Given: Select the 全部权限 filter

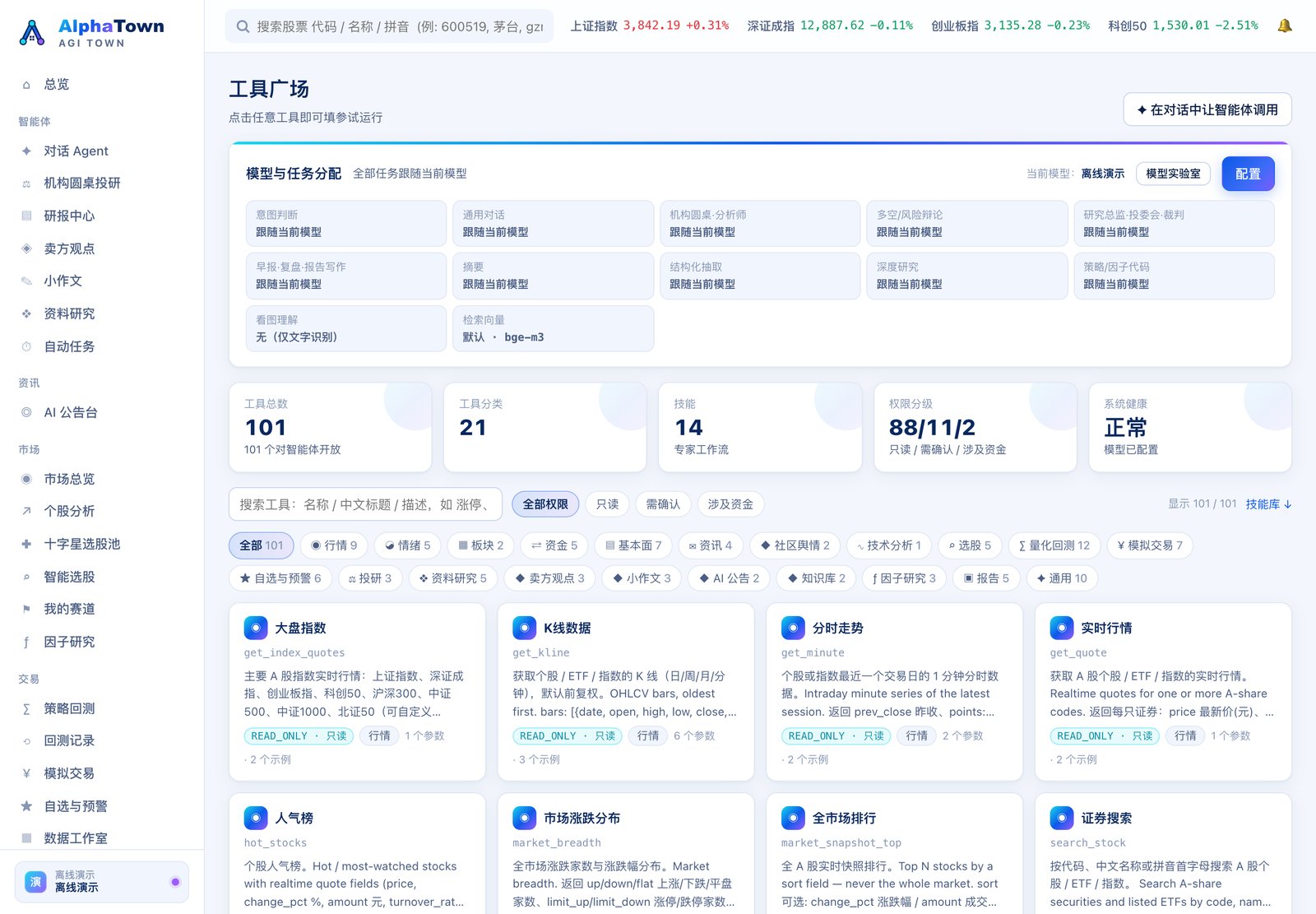Looking at the screenshot, I should point(545,504).
